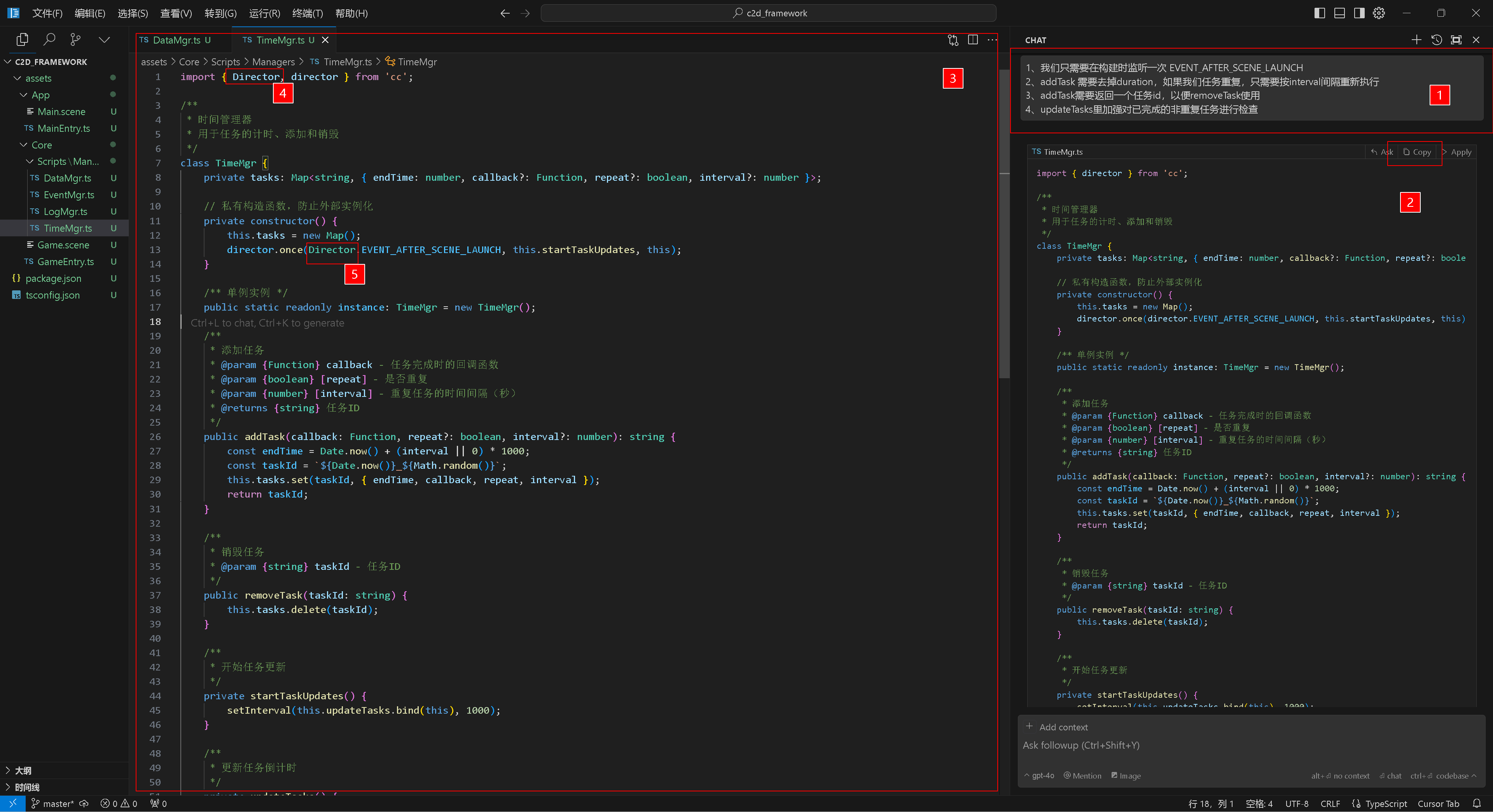This screenshot has height=812, width=1493.
Task: Toggle the primary left sidebar layout icon
Action: (x=1319, y=13)
